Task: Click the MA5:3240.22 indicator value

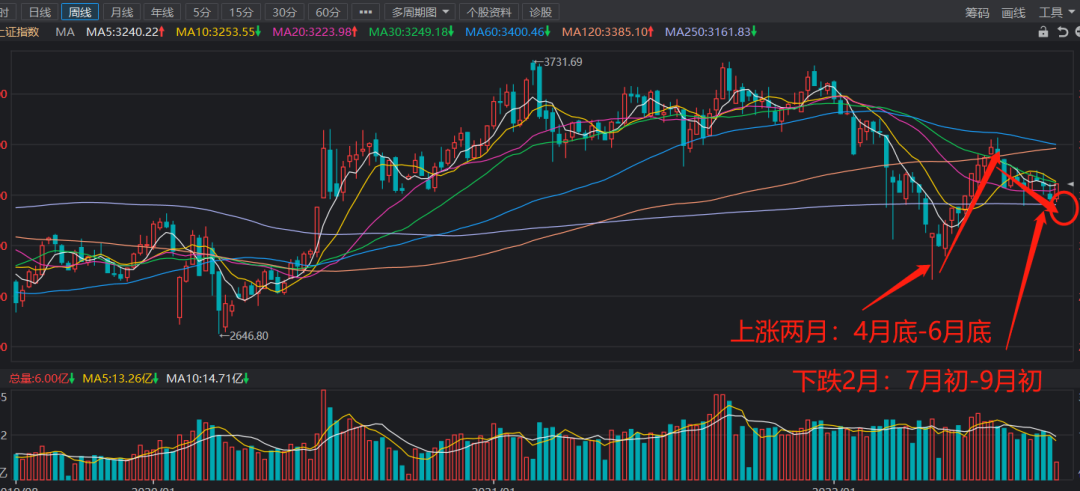Action: 123,32
